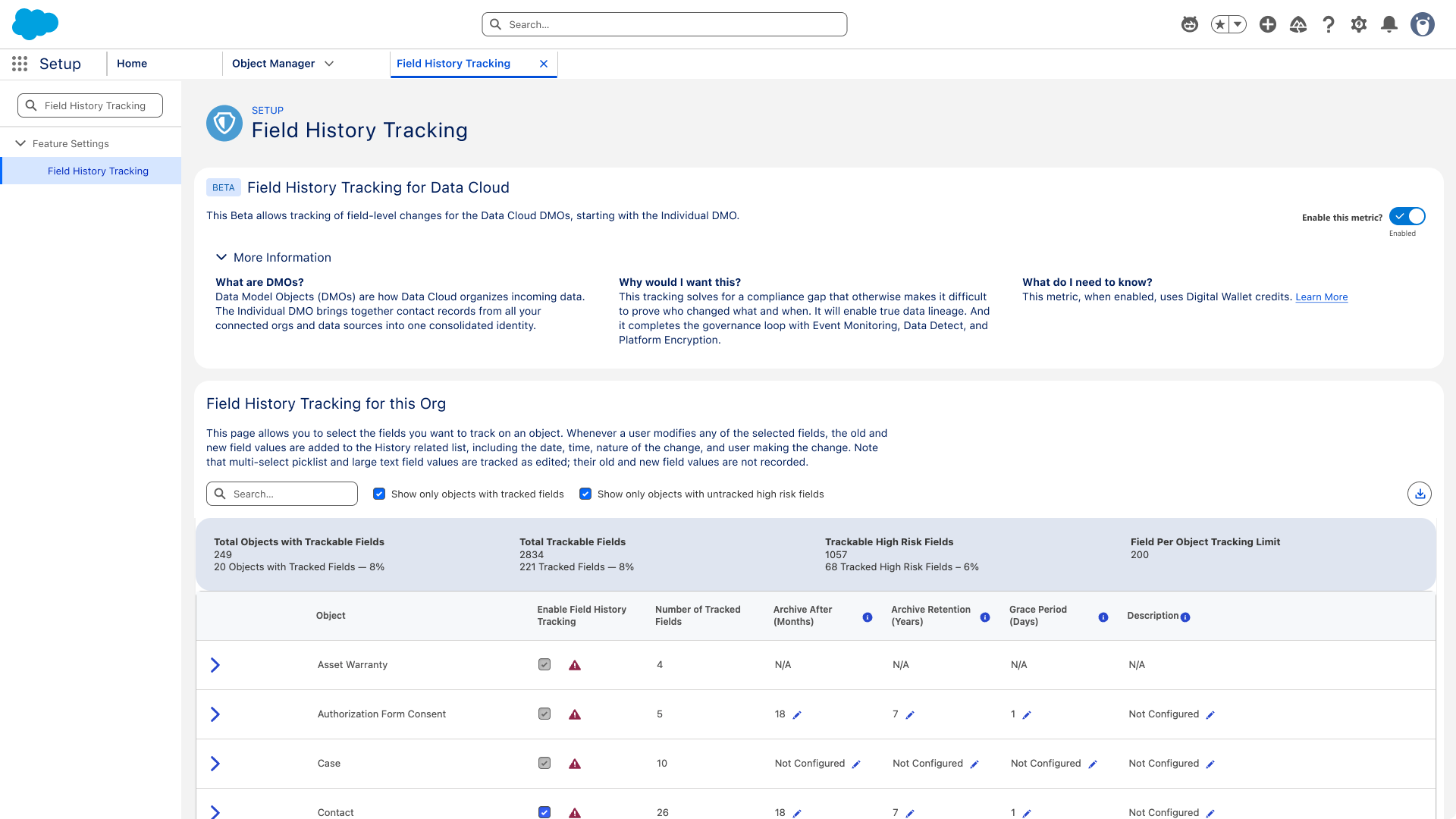Edit Archive After for Contact
This screenshot has width=1456, height=819.
point(797,814)
